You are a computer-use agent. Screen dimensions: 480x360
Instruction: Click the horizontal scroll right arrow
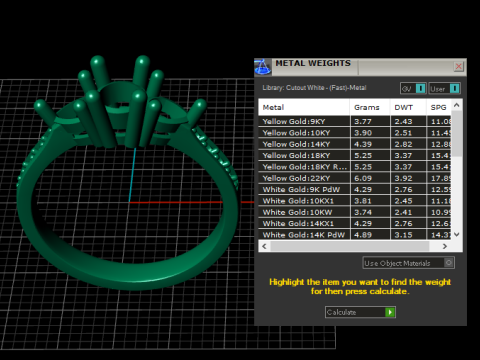pyautogui.click(x=445, y=246)
